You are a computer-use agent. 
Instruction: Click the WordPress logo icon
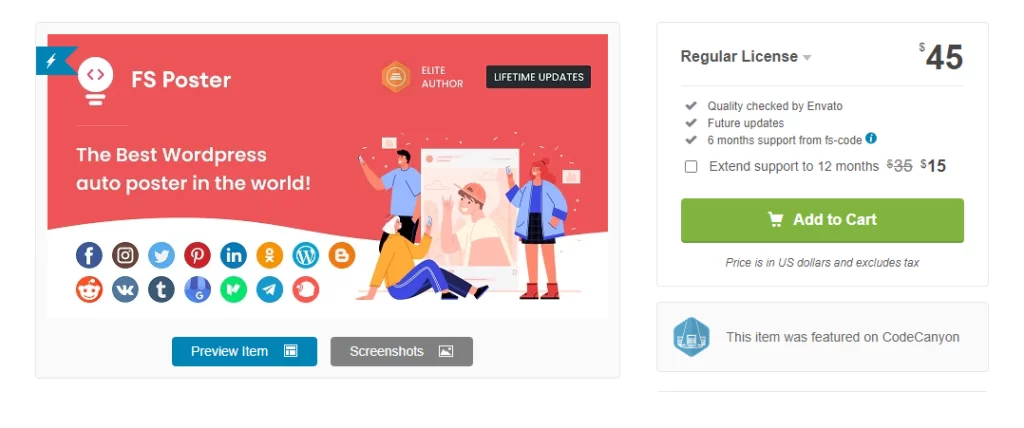[306, 255]
